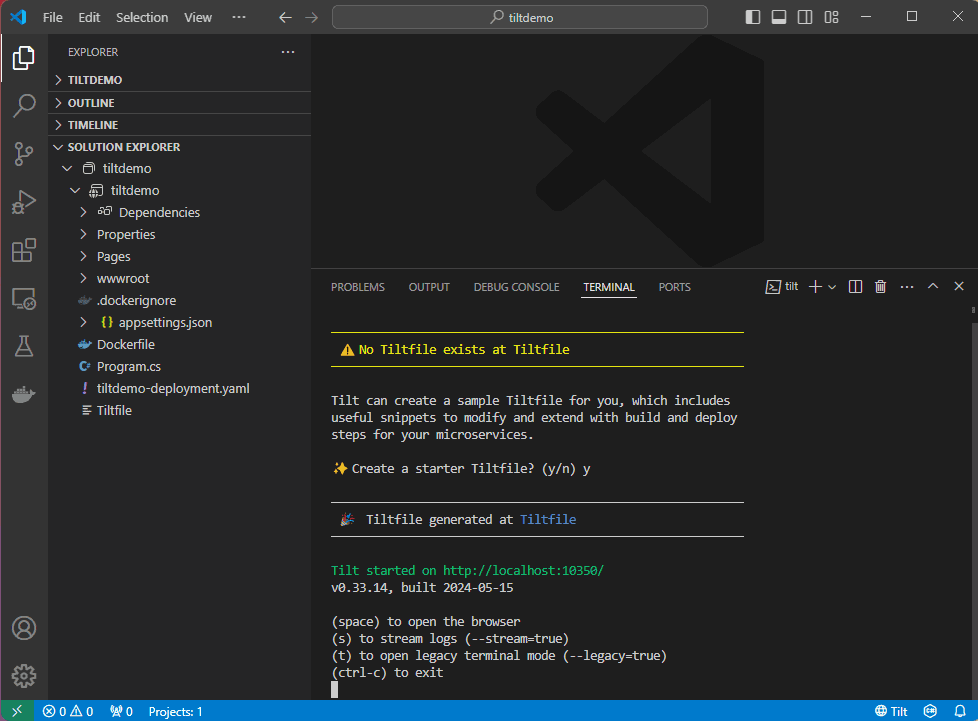Click the Tilt status bar item
The width and height of the screenshot is (978, 721).
click(891, 711)
